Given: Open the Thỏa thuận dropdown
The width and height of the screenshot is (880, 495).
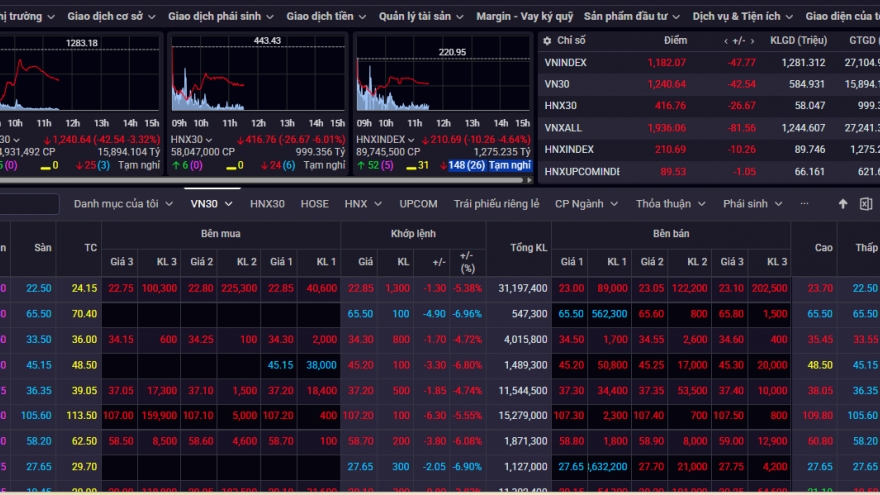Looking at the screenshot, I should pyautogui.click(x=670, y=204).
